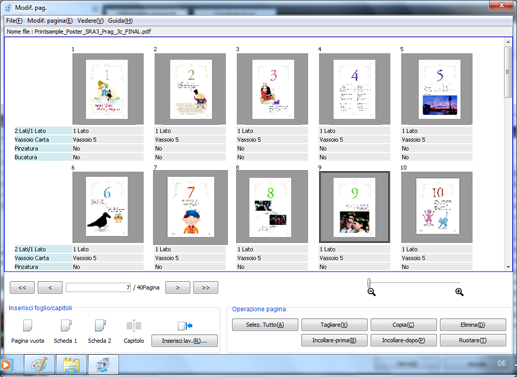Click the zoom slider handle
Screen dimensions: 517x377
tap(369, 282)
